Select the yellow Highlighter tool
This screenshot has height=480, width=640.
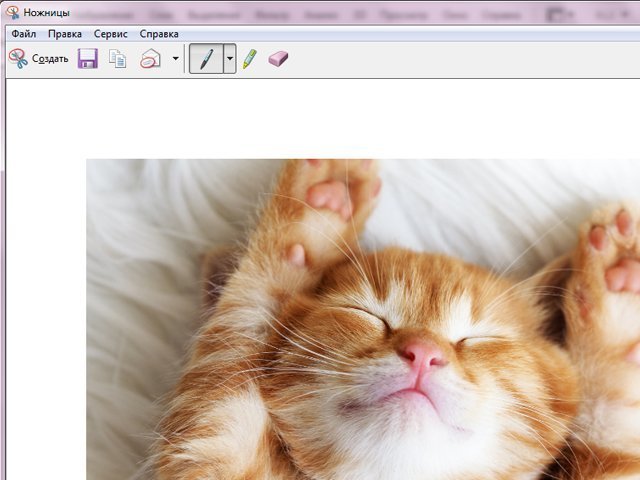[x=249, y=59]
